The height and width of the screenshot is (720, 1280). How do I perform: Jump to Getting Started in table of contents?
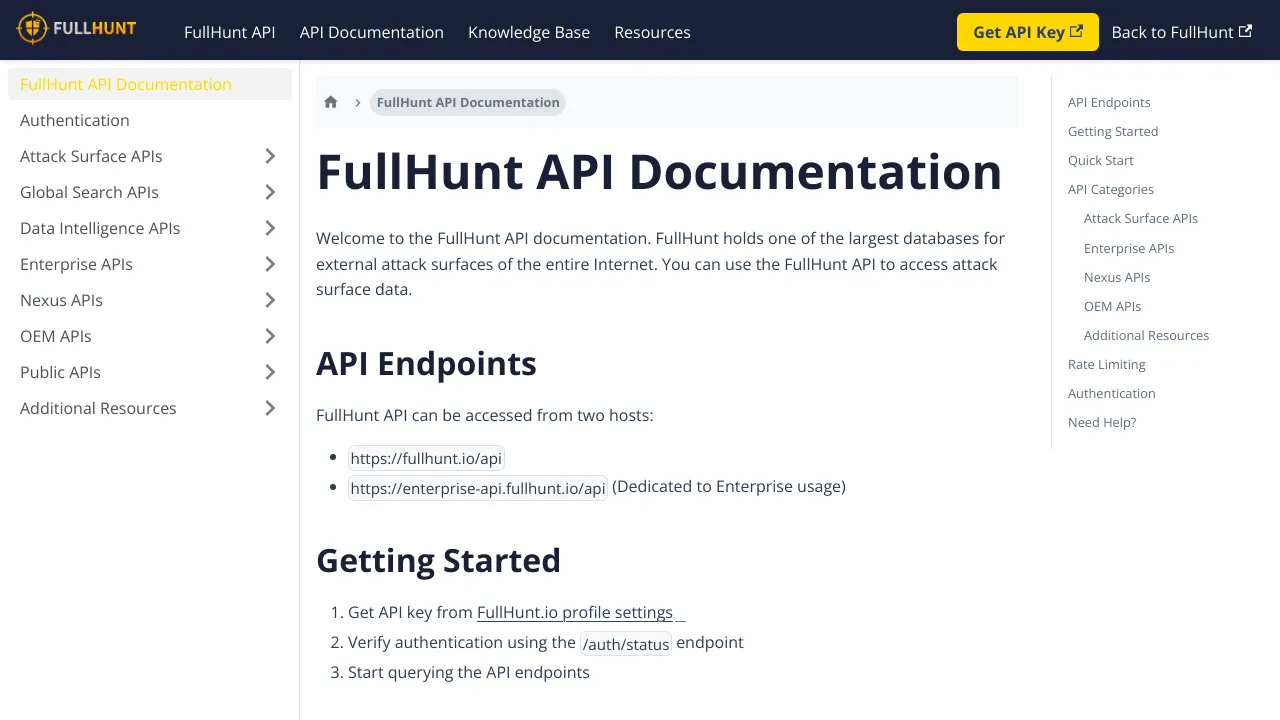[1113, 131]
